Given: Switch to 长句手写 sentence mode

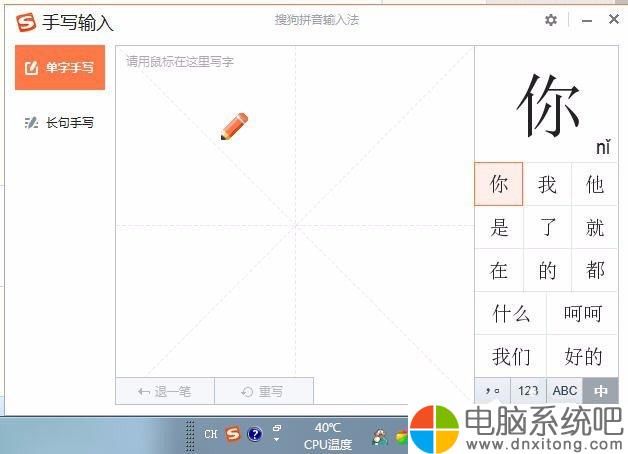Looking at the screenshot, I should coord(60,123).
